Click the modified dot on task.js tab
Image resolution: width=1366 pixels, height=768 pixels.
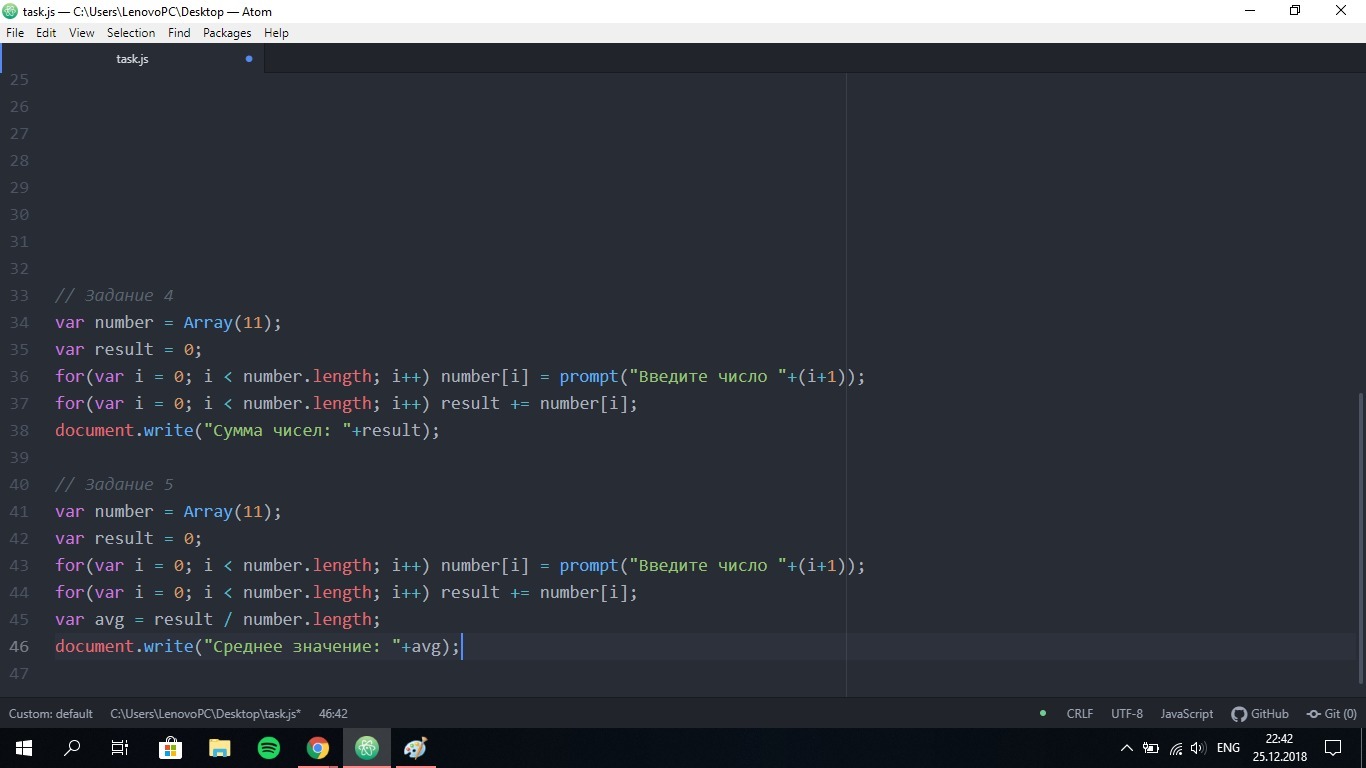click(249, 59)
